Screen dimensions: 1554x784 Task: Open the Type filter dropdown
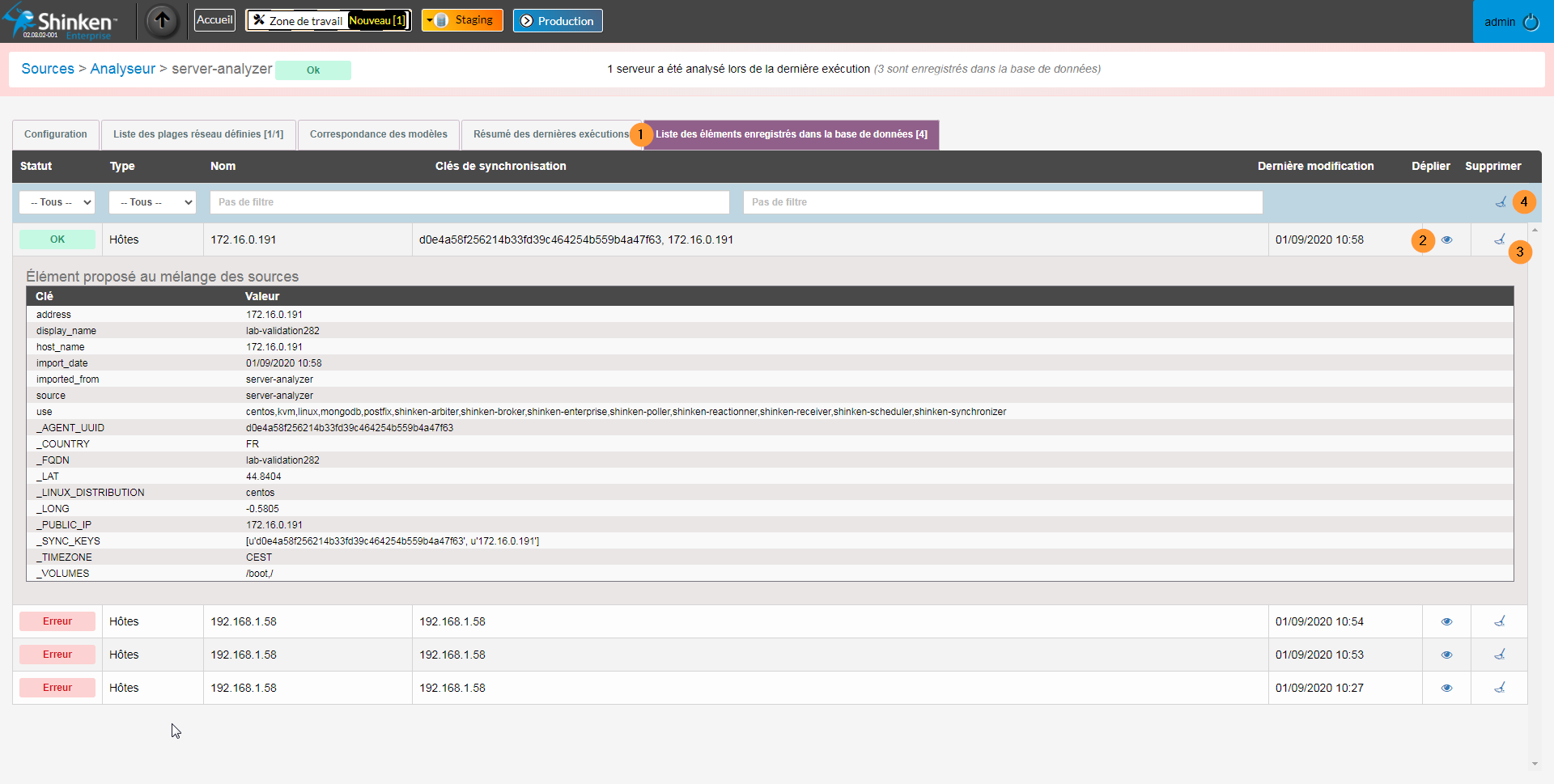pos(152,202)
